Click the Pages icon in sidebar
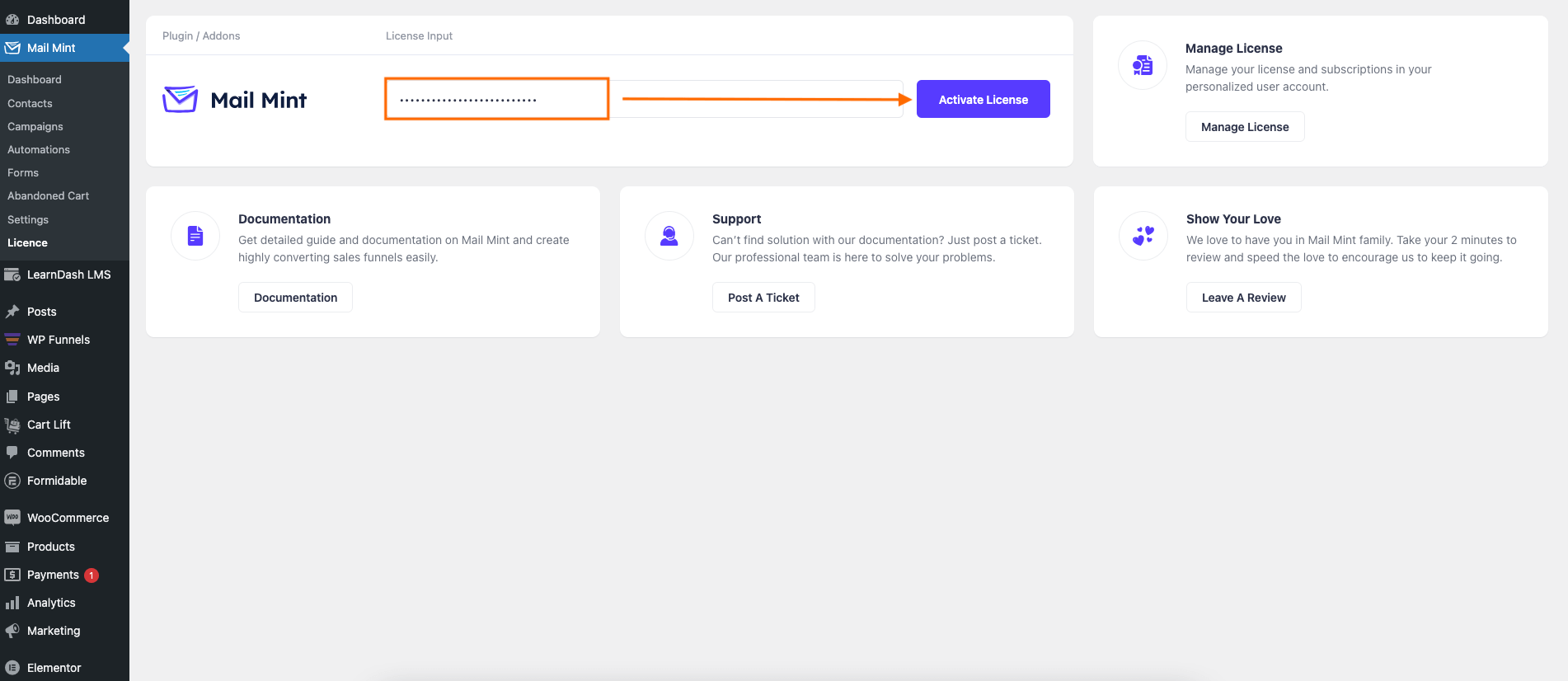The width and height of the screenshot is (1568, 681). click(12, 397)
